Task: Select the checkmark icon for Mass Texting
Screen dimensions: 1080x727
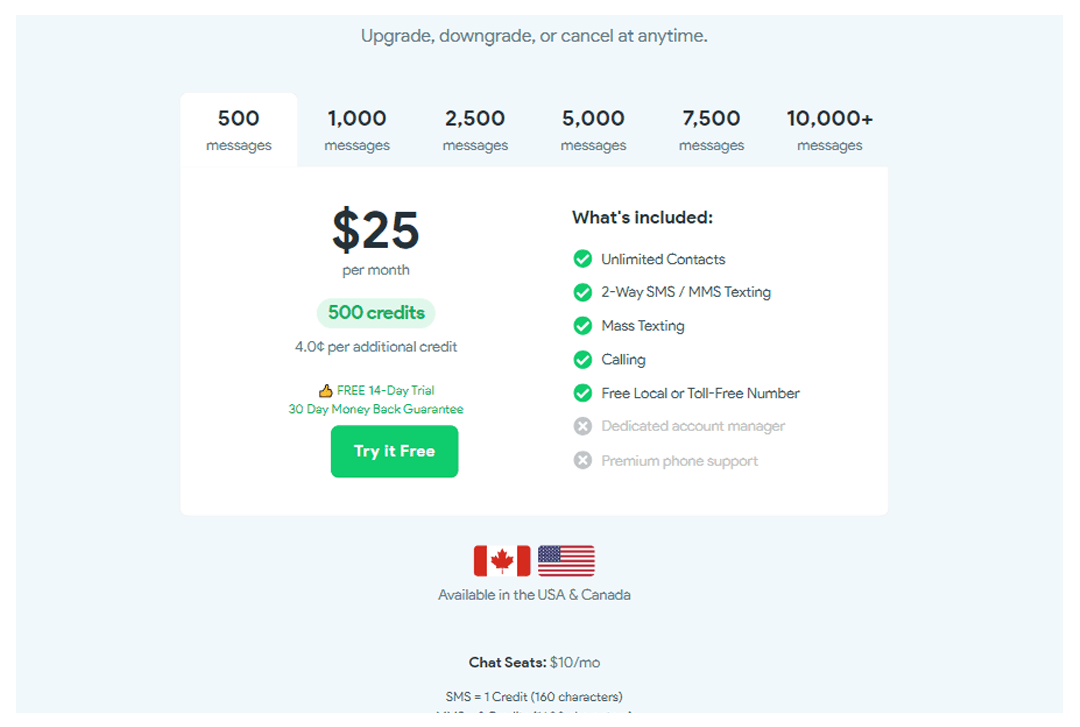Action: pyautogui.click(x=583, y=326)
